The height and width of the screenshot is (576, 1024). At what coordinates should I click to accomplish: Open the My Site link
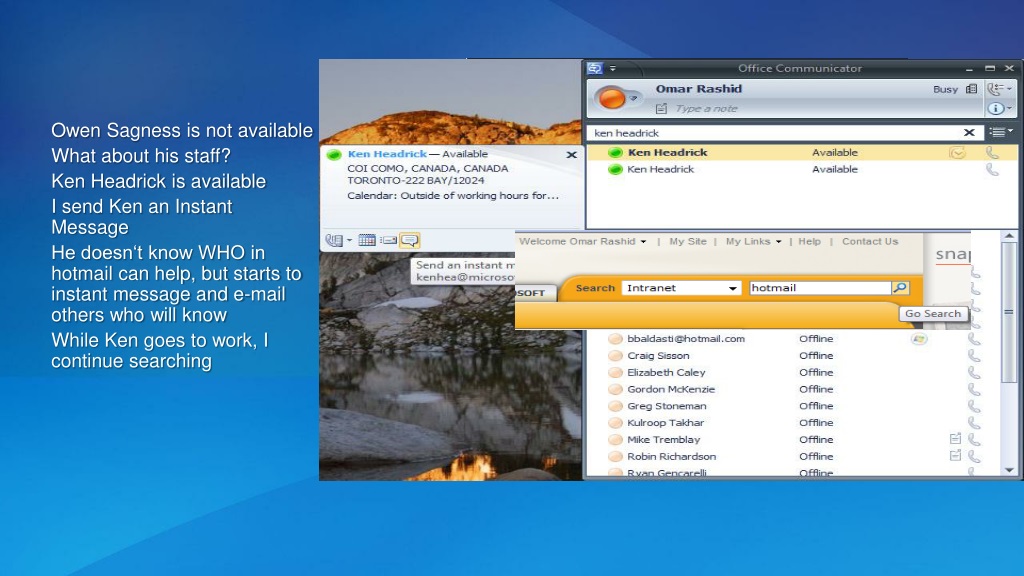pyautogui.click(x=688, y=242)
